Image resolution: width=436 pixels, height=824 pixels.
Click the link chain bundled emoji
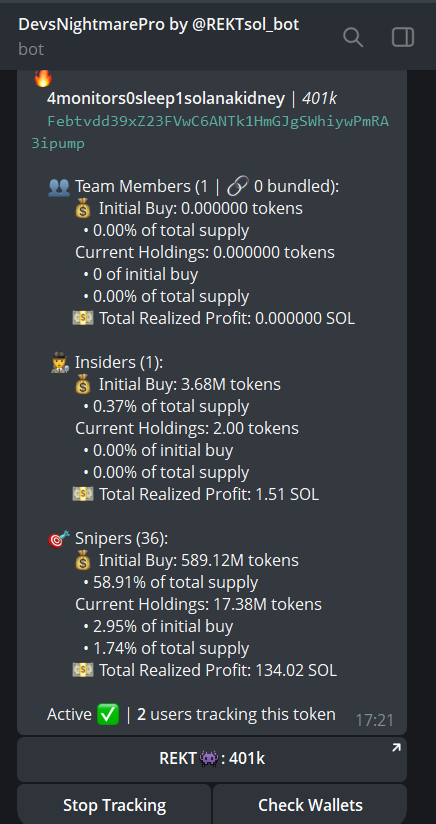coord(238,187)
